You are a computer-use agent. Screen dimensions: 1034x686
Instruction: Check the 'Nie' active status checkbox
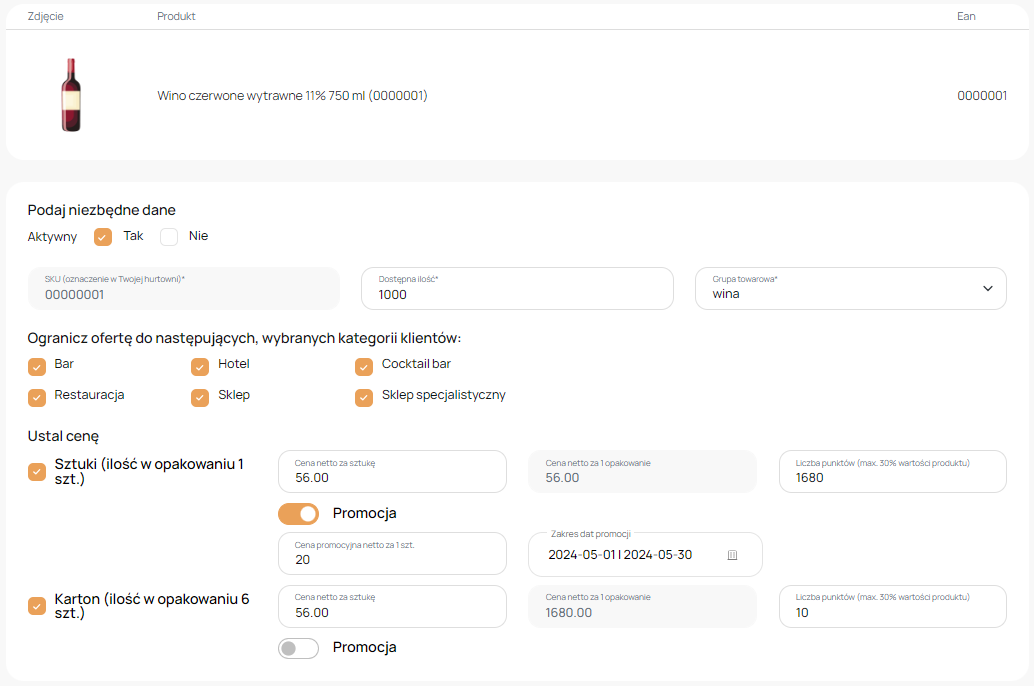tap(169, 237)
